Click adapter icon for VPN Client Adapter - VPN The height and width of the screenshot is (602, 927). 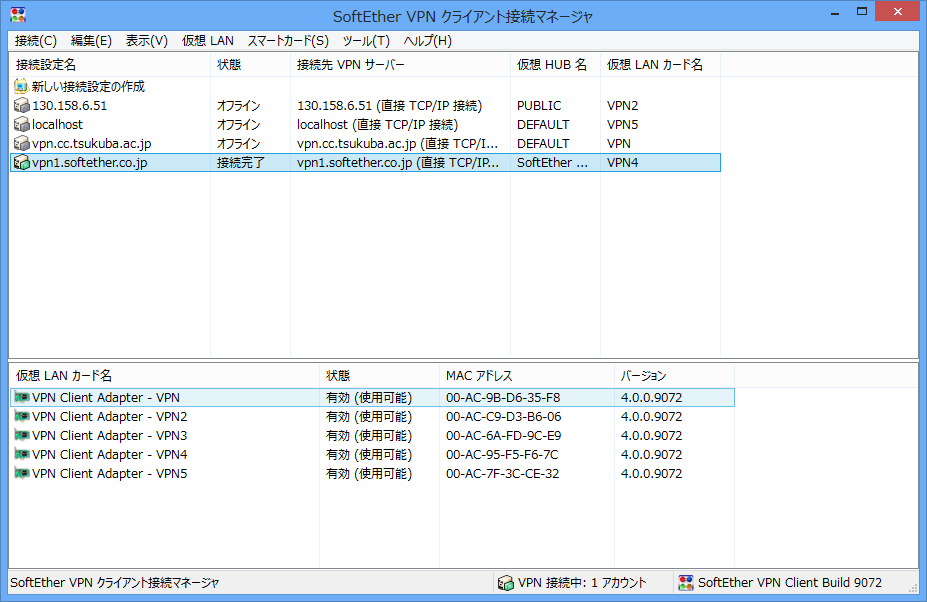click(x=22, y=397)
